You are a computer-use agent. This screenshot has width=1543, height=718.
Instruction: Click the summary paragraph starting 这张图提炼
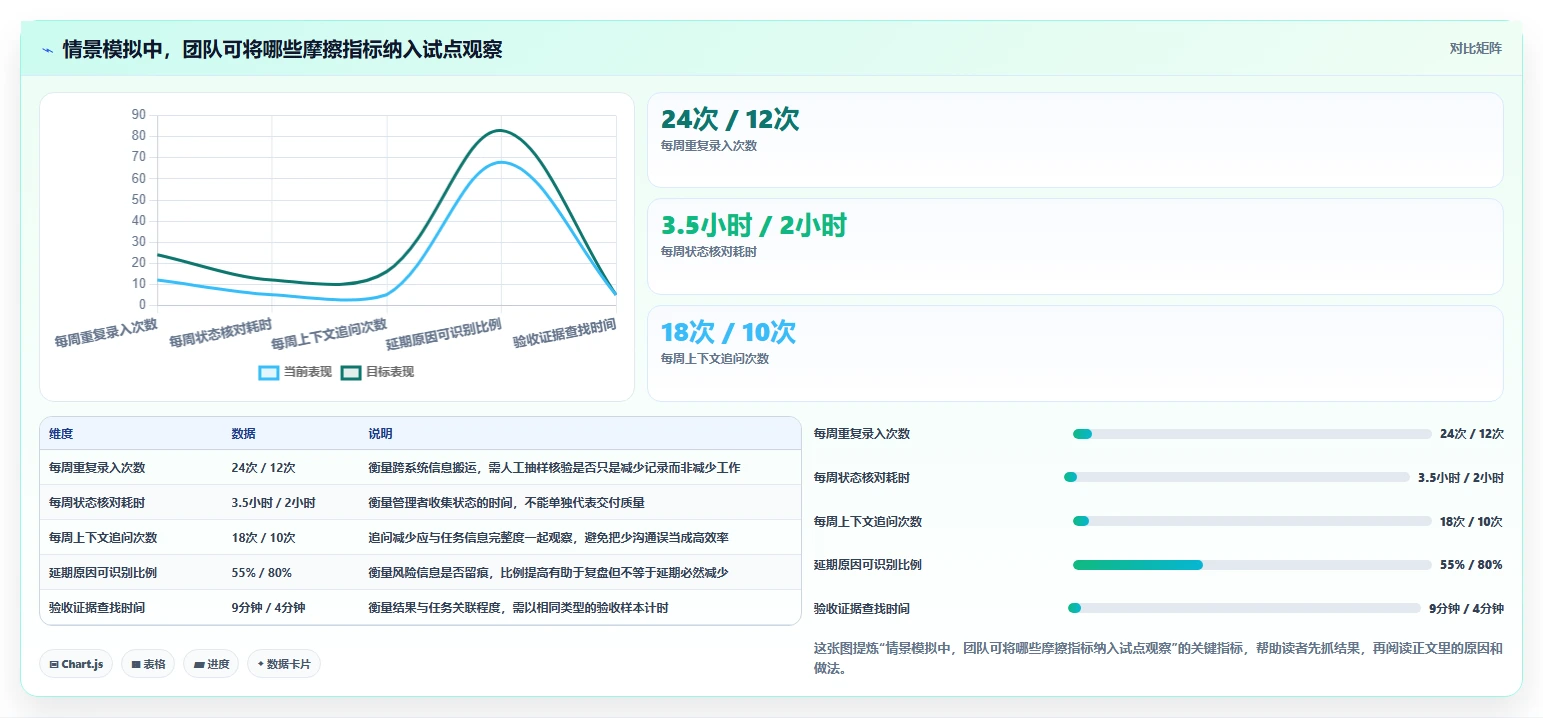pos(1158,658)
